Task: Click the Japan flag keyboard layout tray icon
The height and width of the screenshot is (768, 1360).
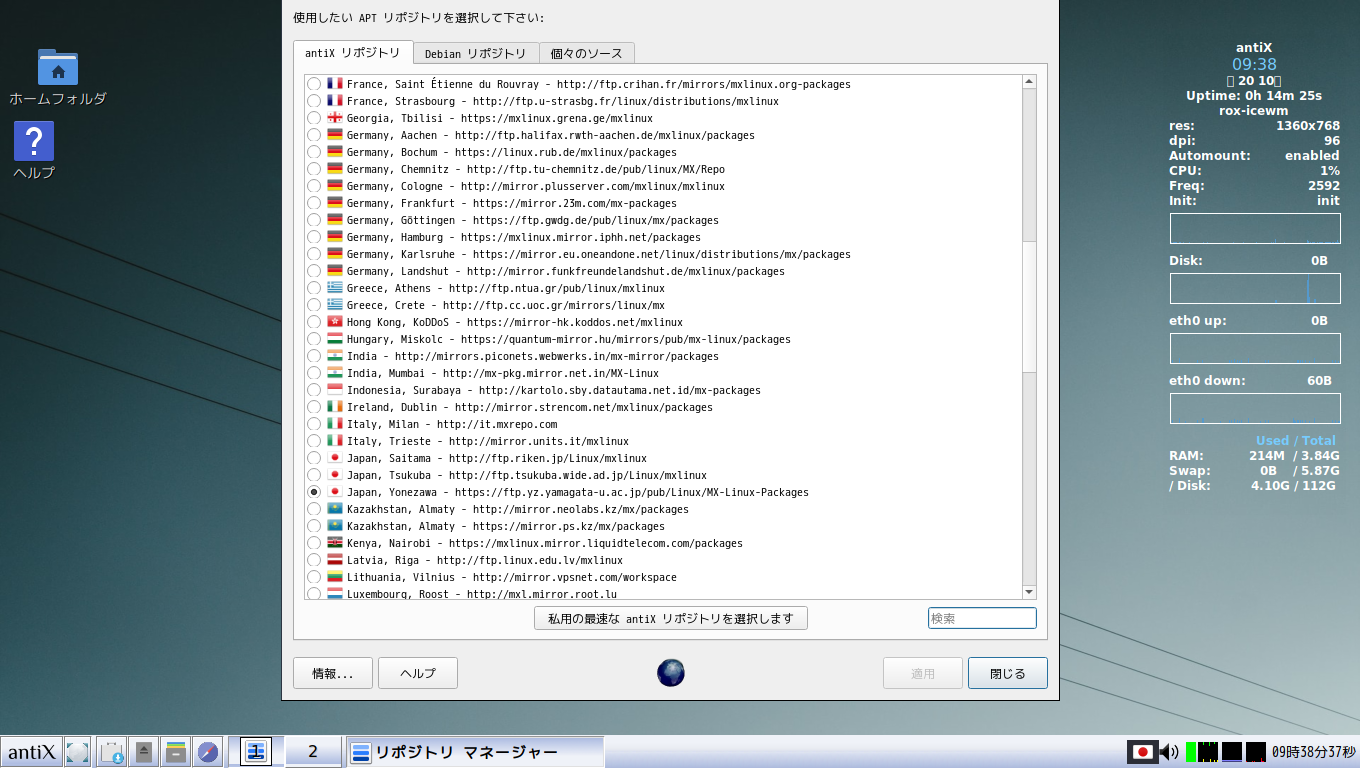Action: click(1142, 752)
